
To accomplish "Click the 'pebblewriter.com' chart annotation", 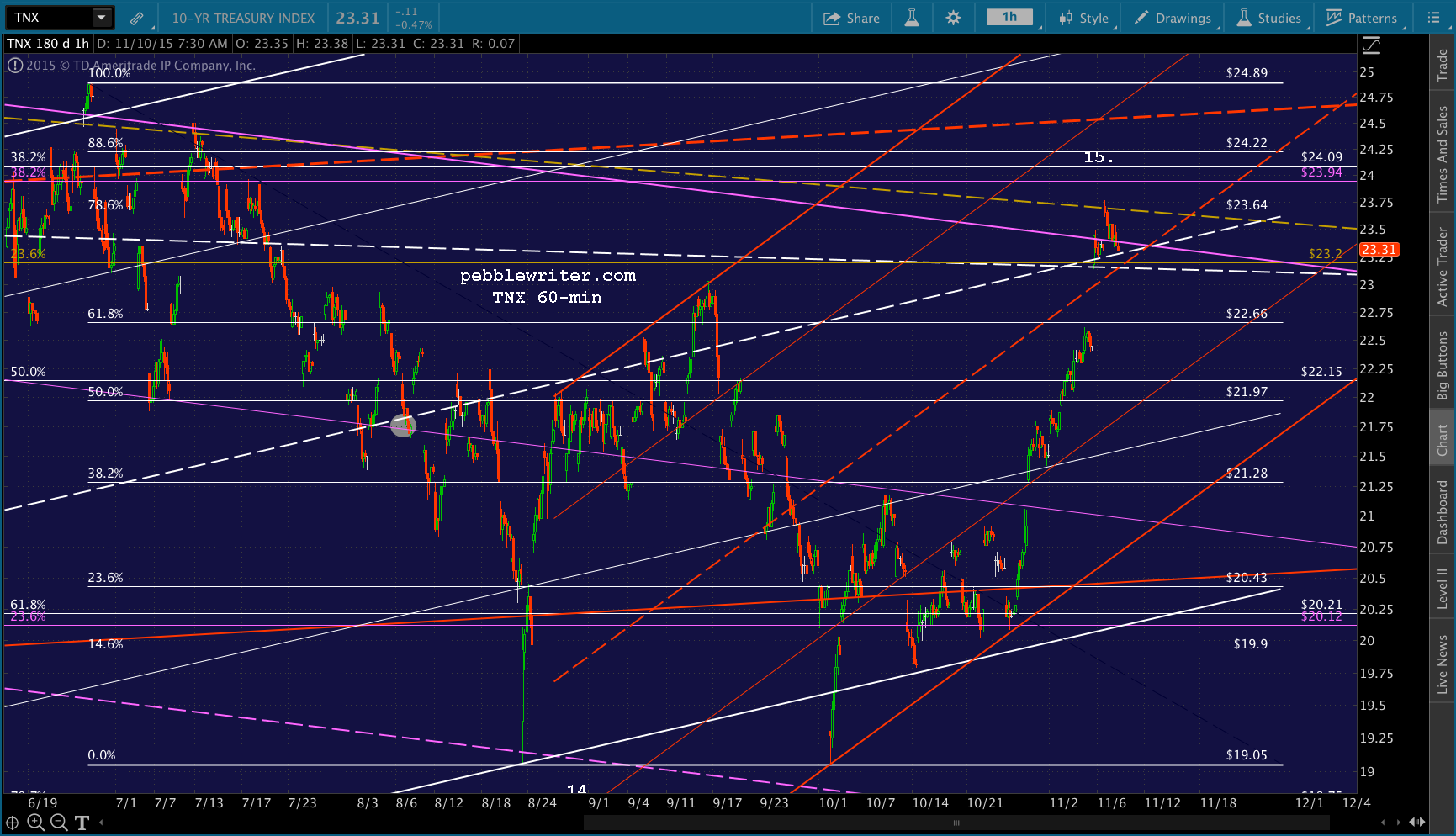I will (548, 276).
